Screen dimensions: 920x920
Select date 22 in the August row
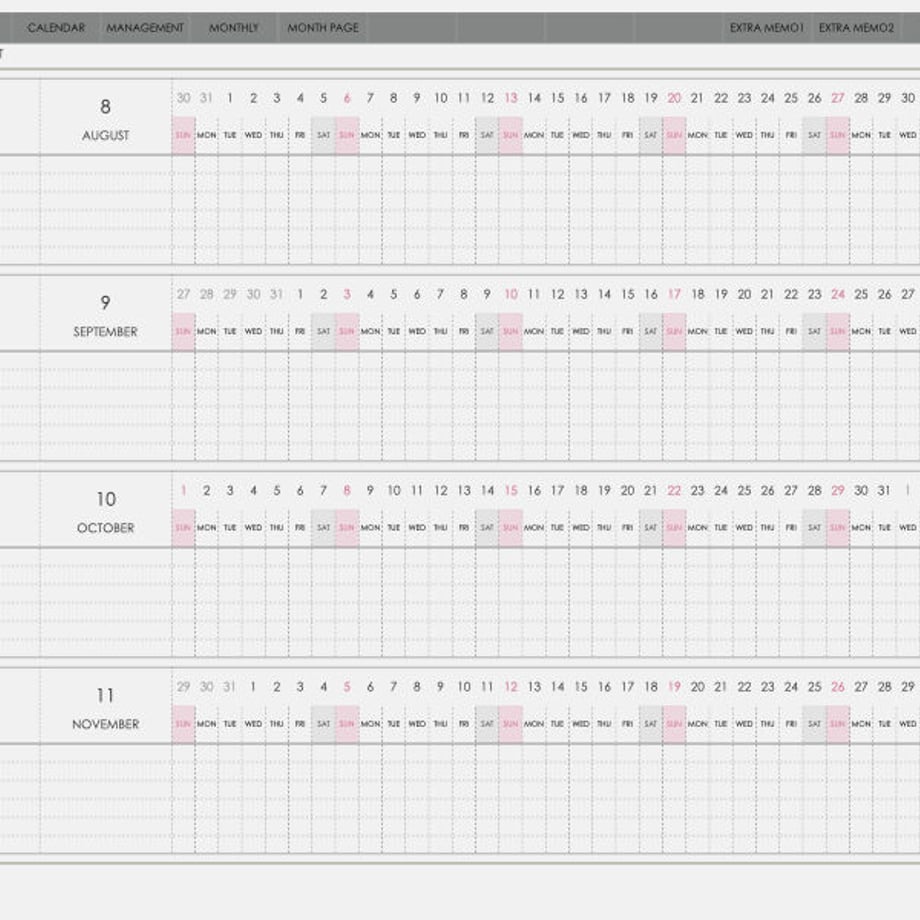click(x=721, y=98)
